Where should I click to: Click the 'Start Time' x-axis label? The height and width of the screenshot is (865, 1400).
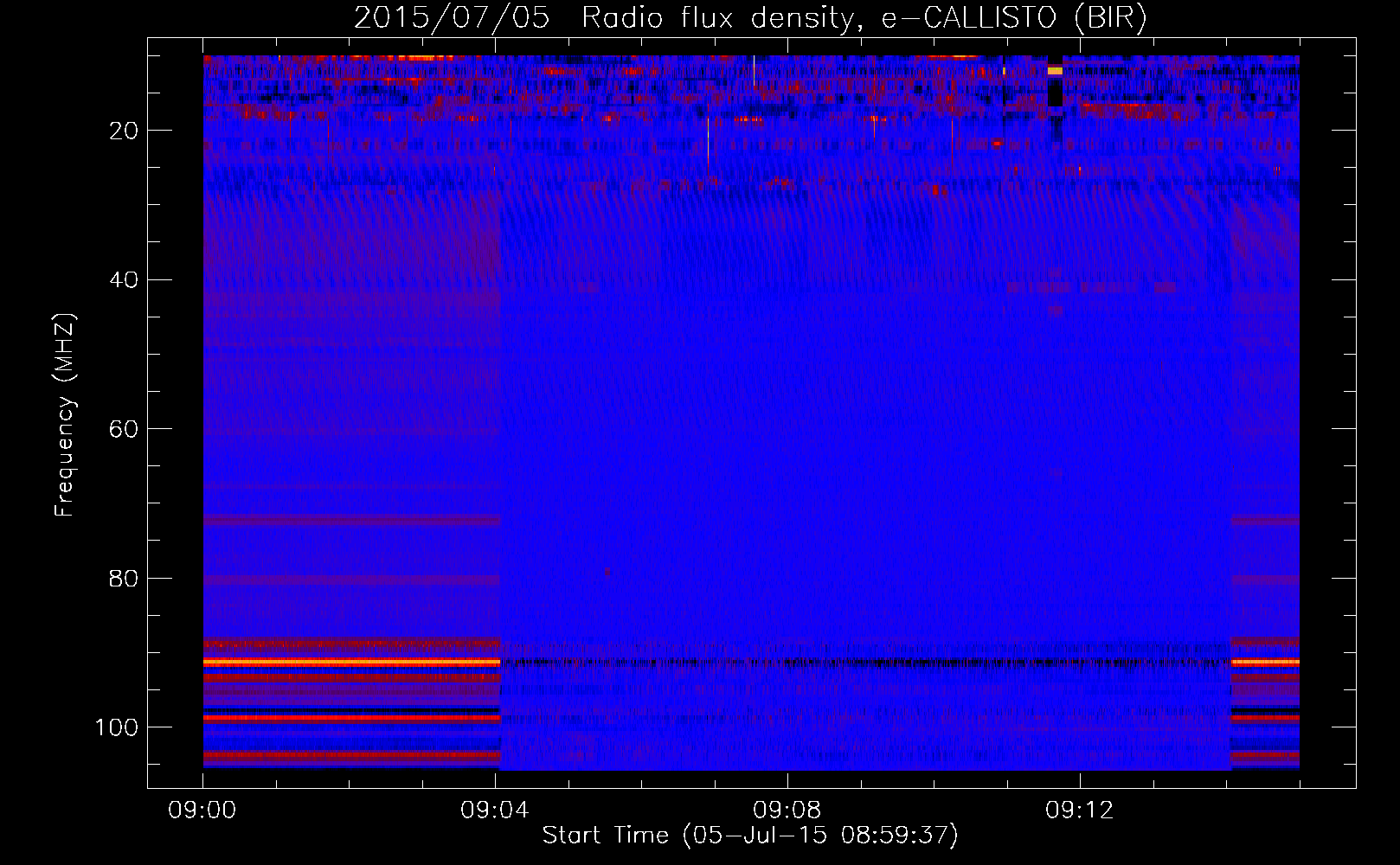[749, 835]
